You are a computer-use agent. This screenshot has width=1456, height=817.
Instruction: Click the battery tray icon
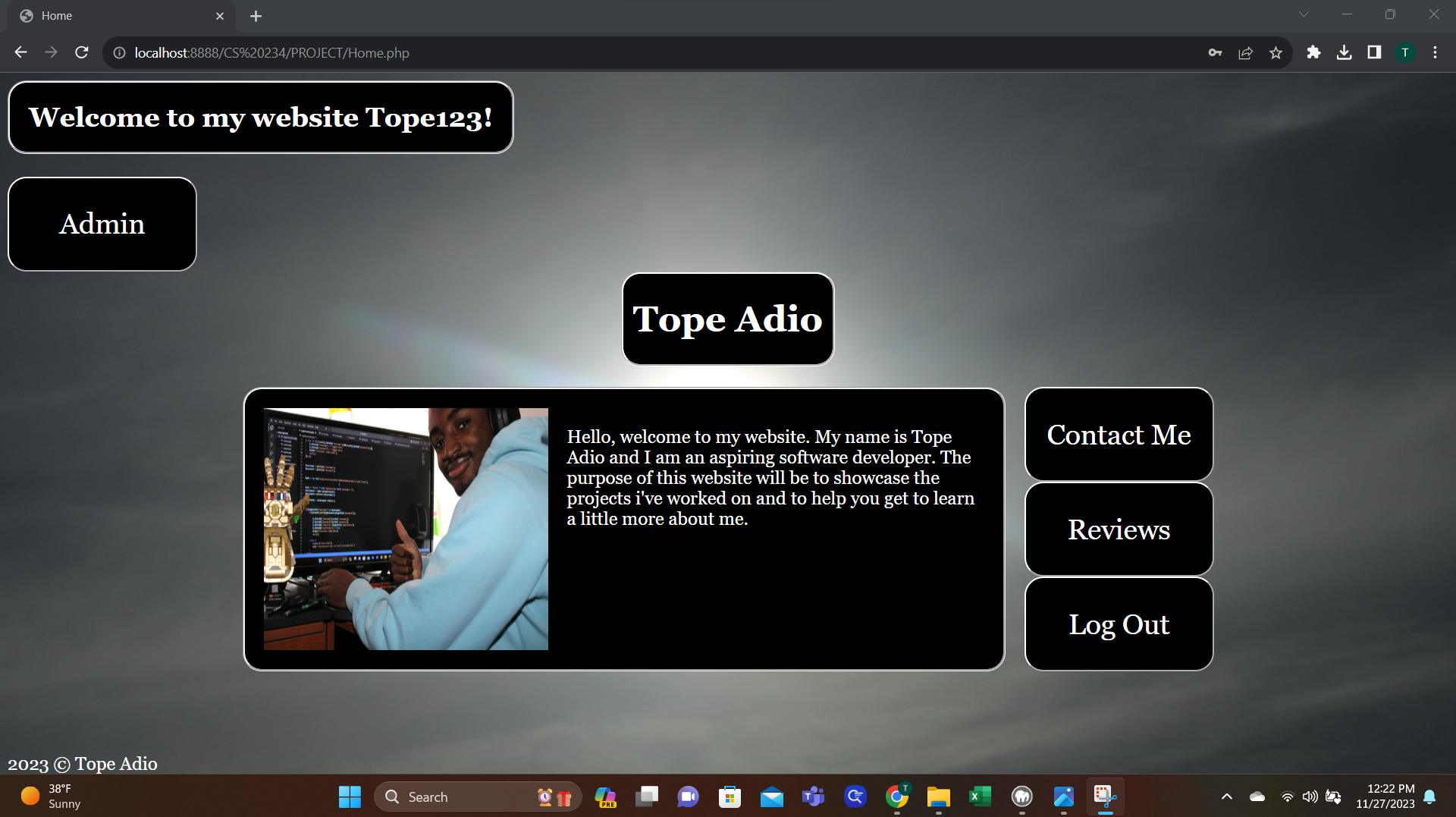[1333, 797]
